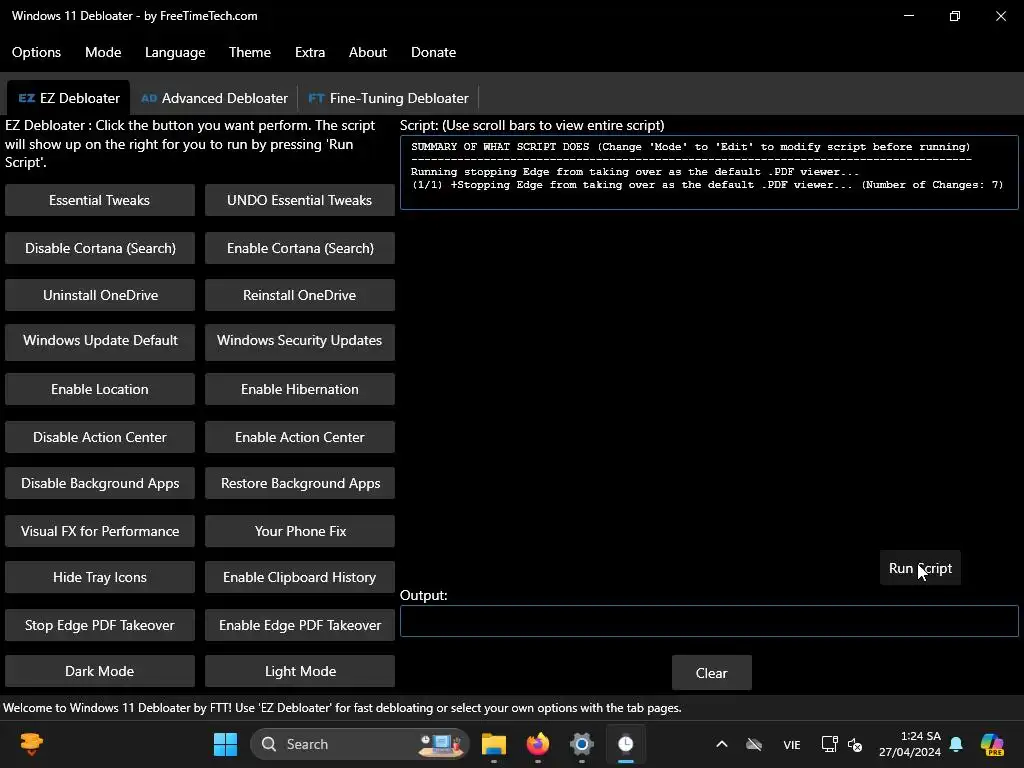Open the Windows Start menu
This screenshot has width=1024, height=768.
coord(225,744)
